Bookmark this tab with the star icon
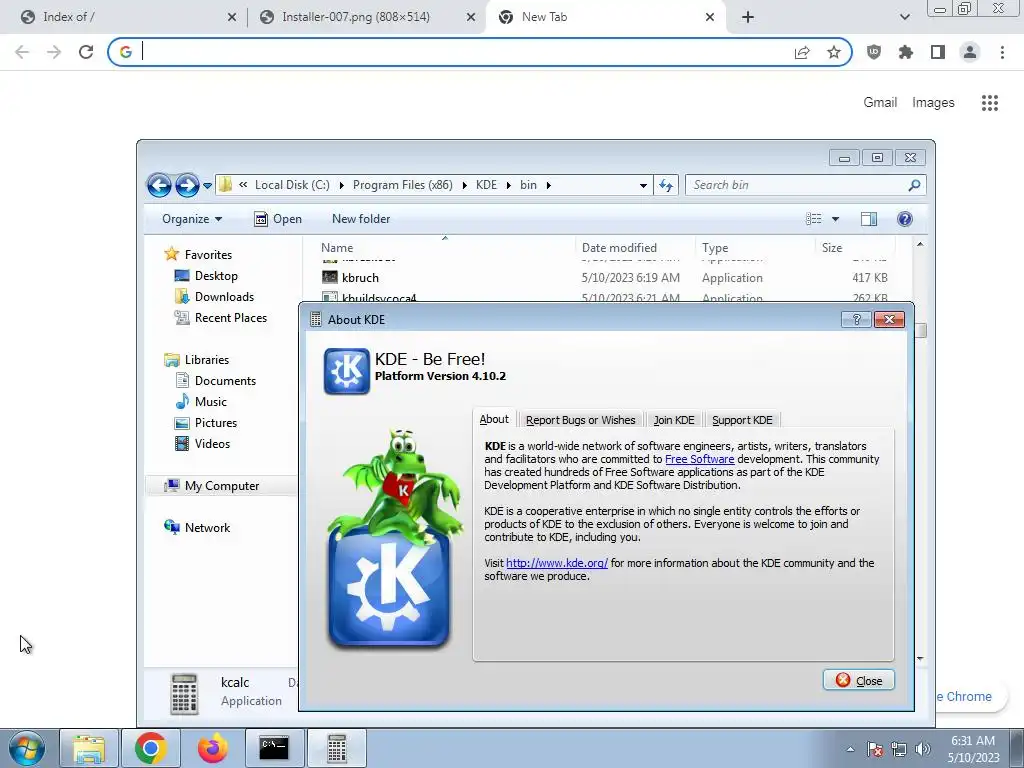The width and height of the screenshot is (1024, 768). [x=833, y=52]
